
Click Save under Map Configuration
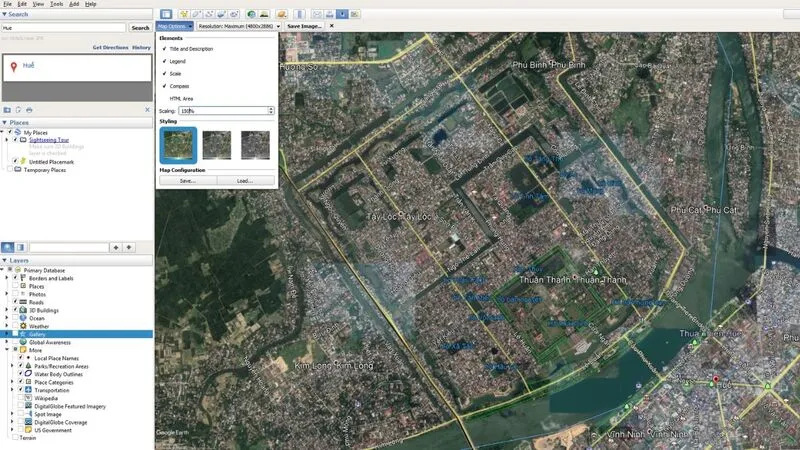[x=188, y=181]
